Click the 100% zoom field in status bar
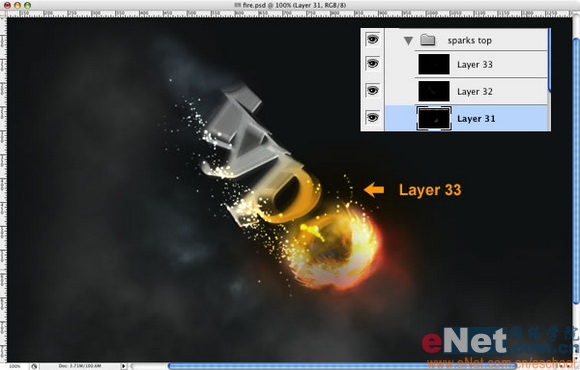580x370 pixels. tap(15, 366)
